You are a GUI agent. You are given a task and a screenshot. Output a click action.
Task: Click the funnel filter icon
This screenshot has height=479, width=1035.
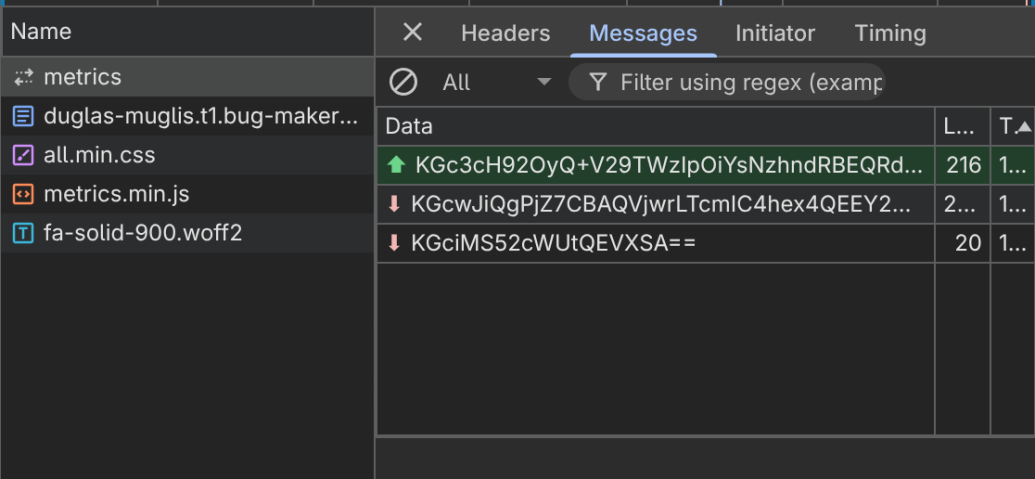(597, 82)
